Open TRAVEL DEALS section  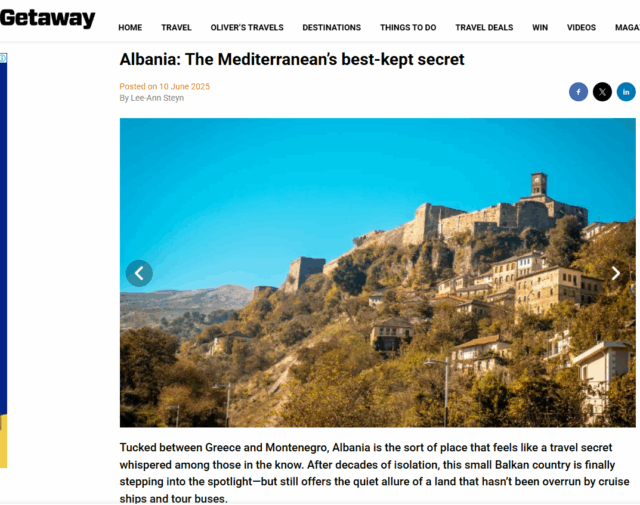(484, 27)
